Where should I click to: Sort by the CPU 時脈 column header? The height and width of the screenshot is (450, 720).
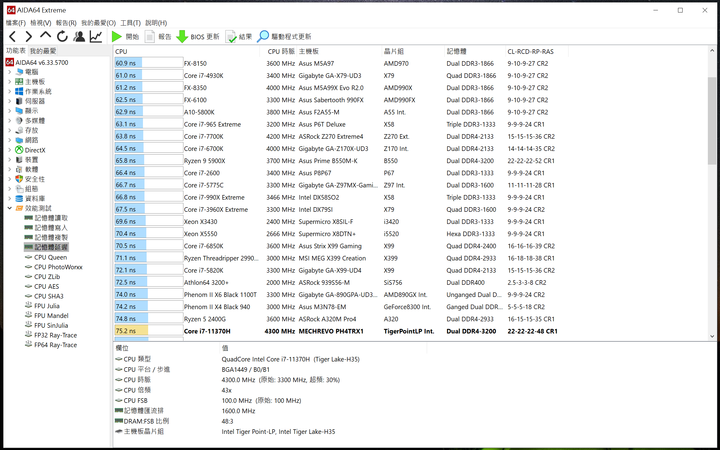click(x=279, y=51)
